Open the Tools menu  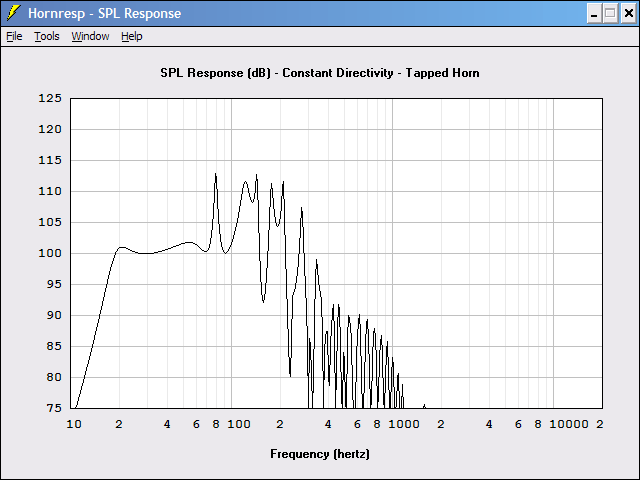pyautogui.click(x=47, y=36)
